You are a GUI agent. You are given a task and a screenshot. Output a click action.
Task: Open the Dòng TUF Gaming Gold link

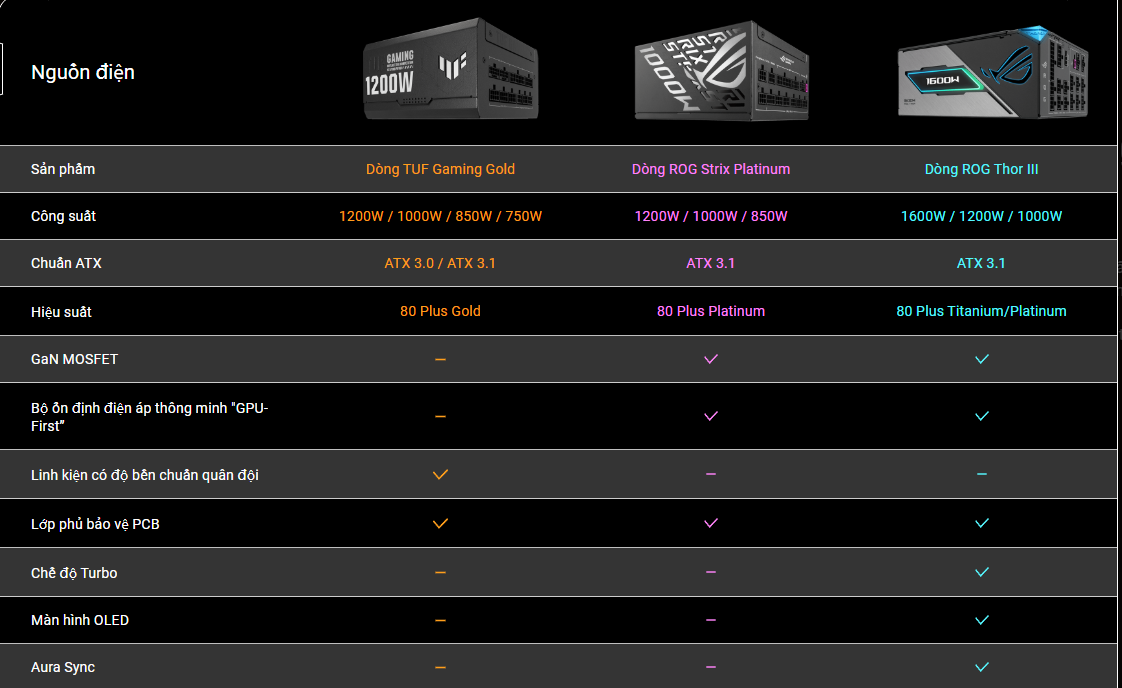pos(440,169)
